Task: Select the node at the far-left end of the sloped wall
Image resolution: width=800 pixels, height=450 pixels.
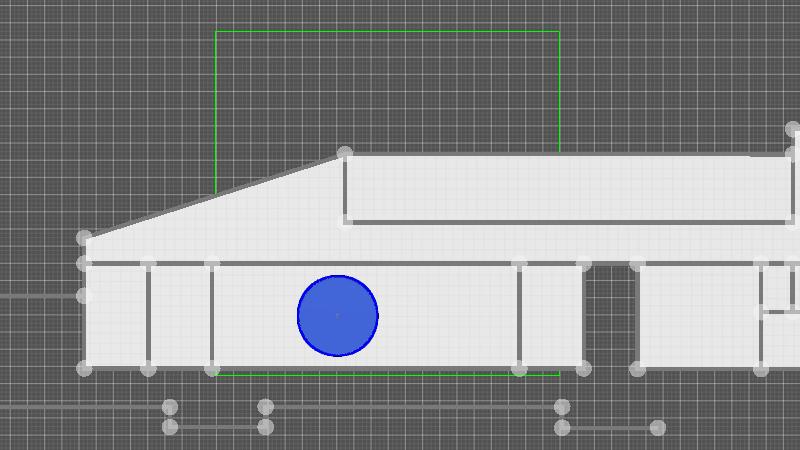Action: (84, 238)
